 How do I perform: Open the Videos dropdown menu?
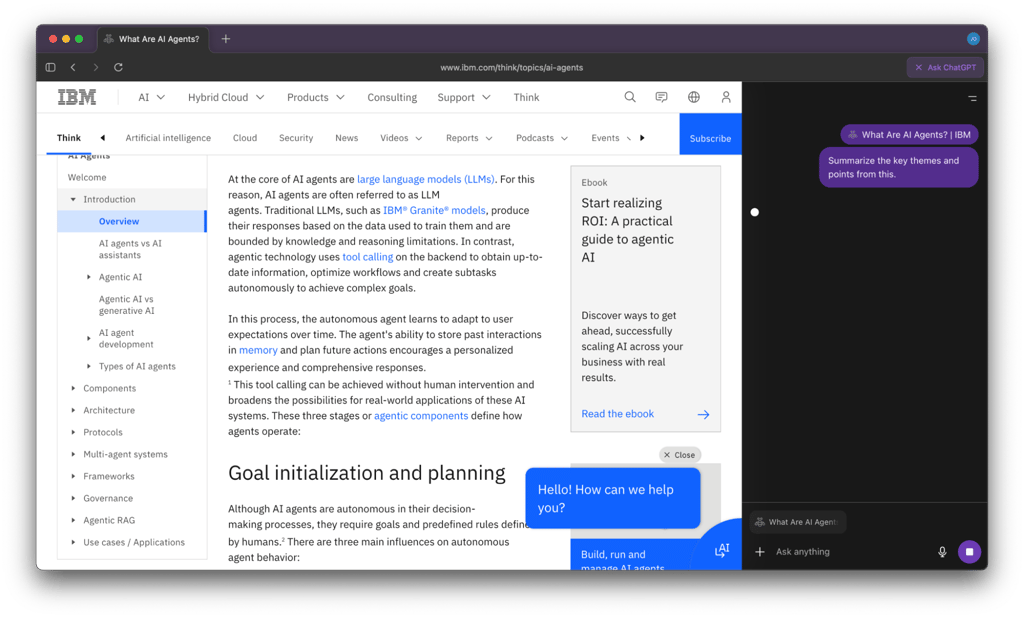pos(401,138)
